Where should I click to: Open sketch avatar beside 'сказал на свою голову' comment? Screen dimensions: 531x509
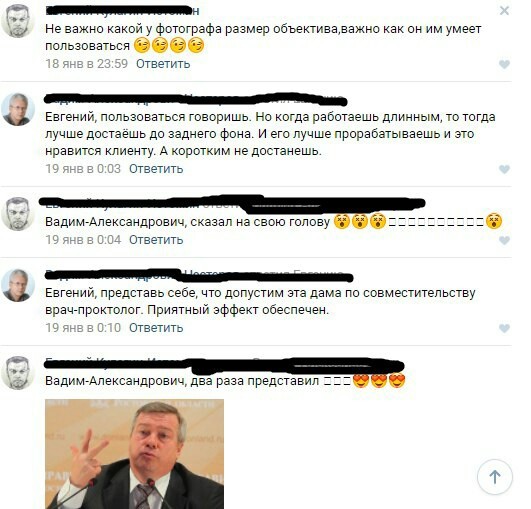tap(18, 214)
